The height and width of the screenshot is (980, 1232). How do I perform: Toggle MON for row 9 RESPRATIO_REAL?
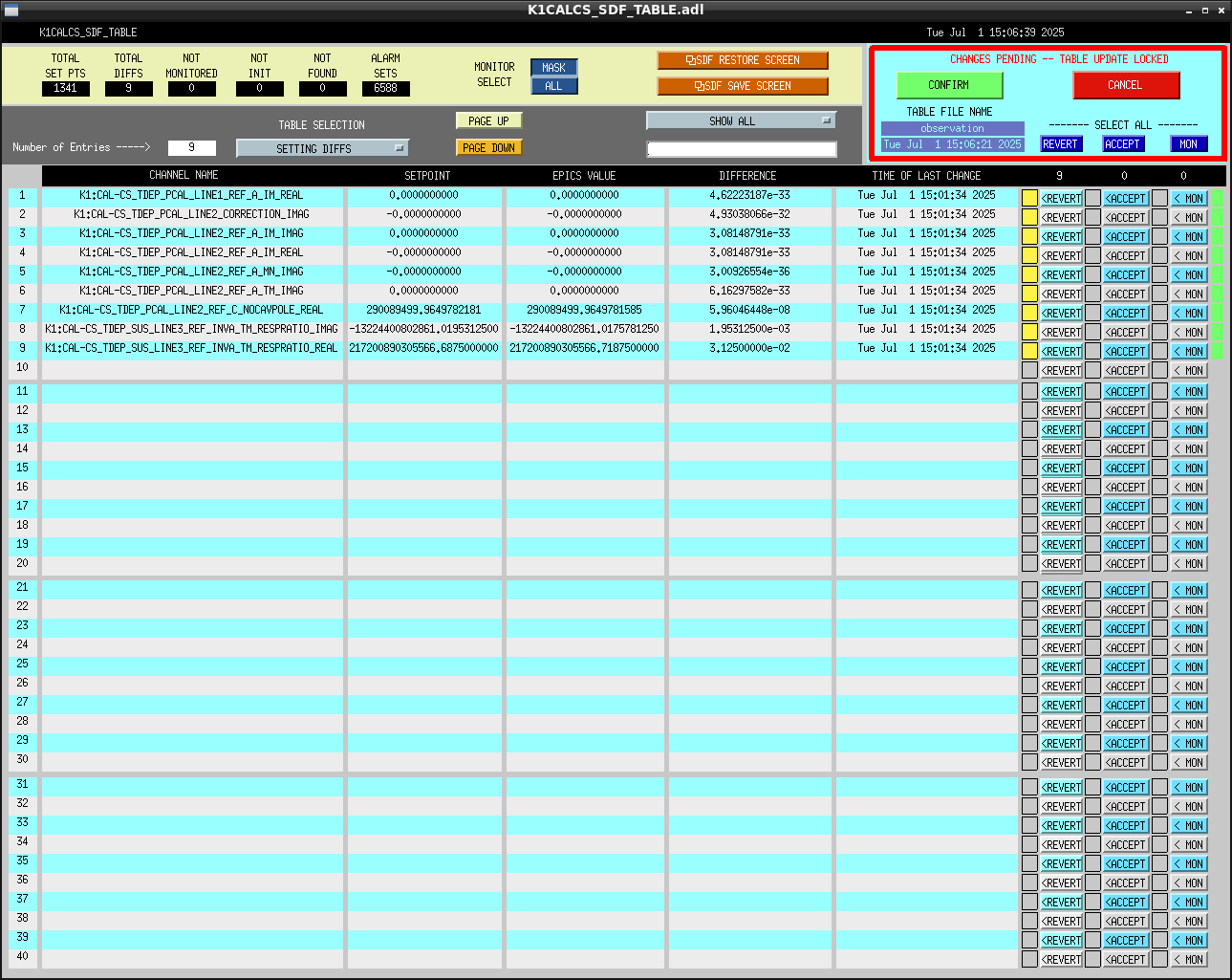pyautogui.click(x=1190, y=352)
